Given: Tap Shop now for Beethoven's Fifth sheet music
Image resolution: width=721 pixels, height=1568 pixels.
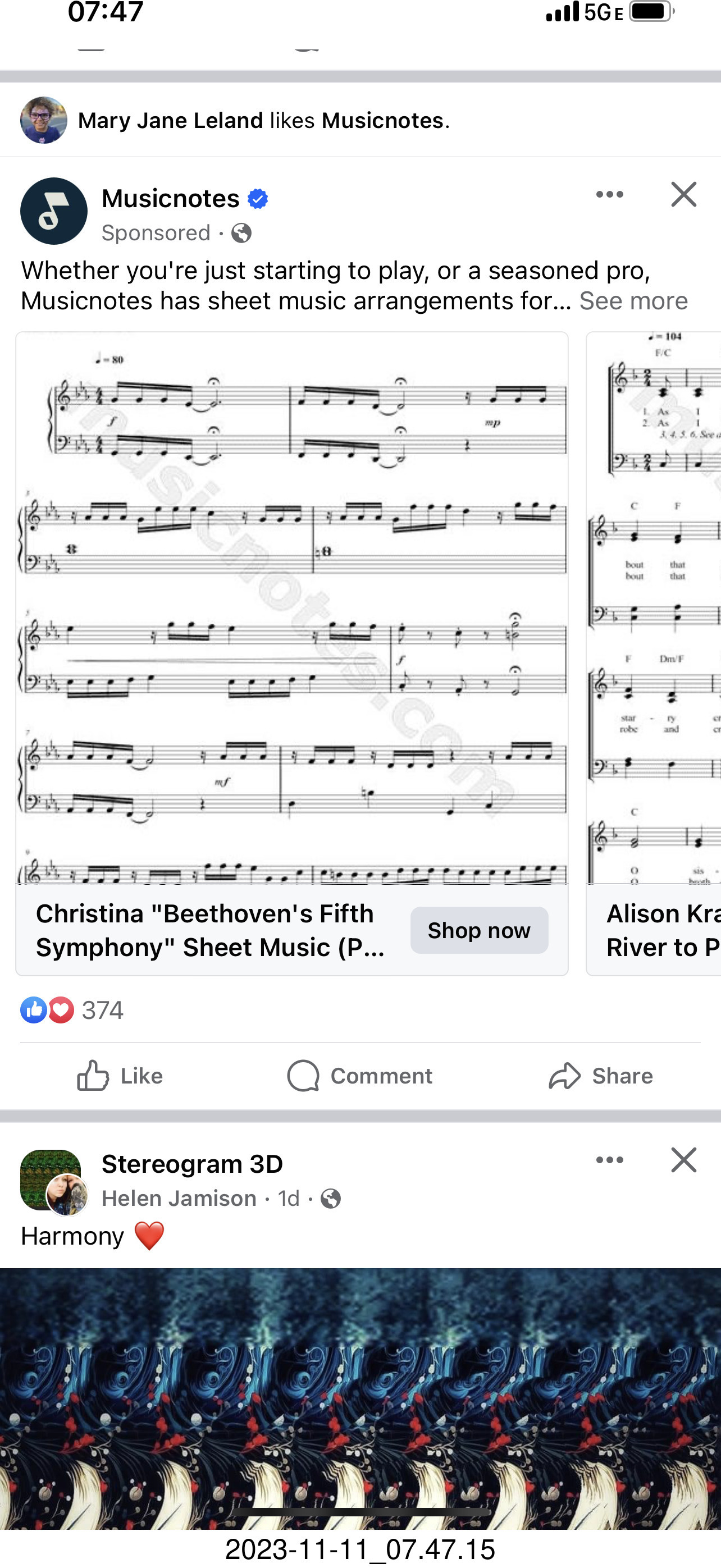Looking at the screenshot, I should [x=479, y=930].
